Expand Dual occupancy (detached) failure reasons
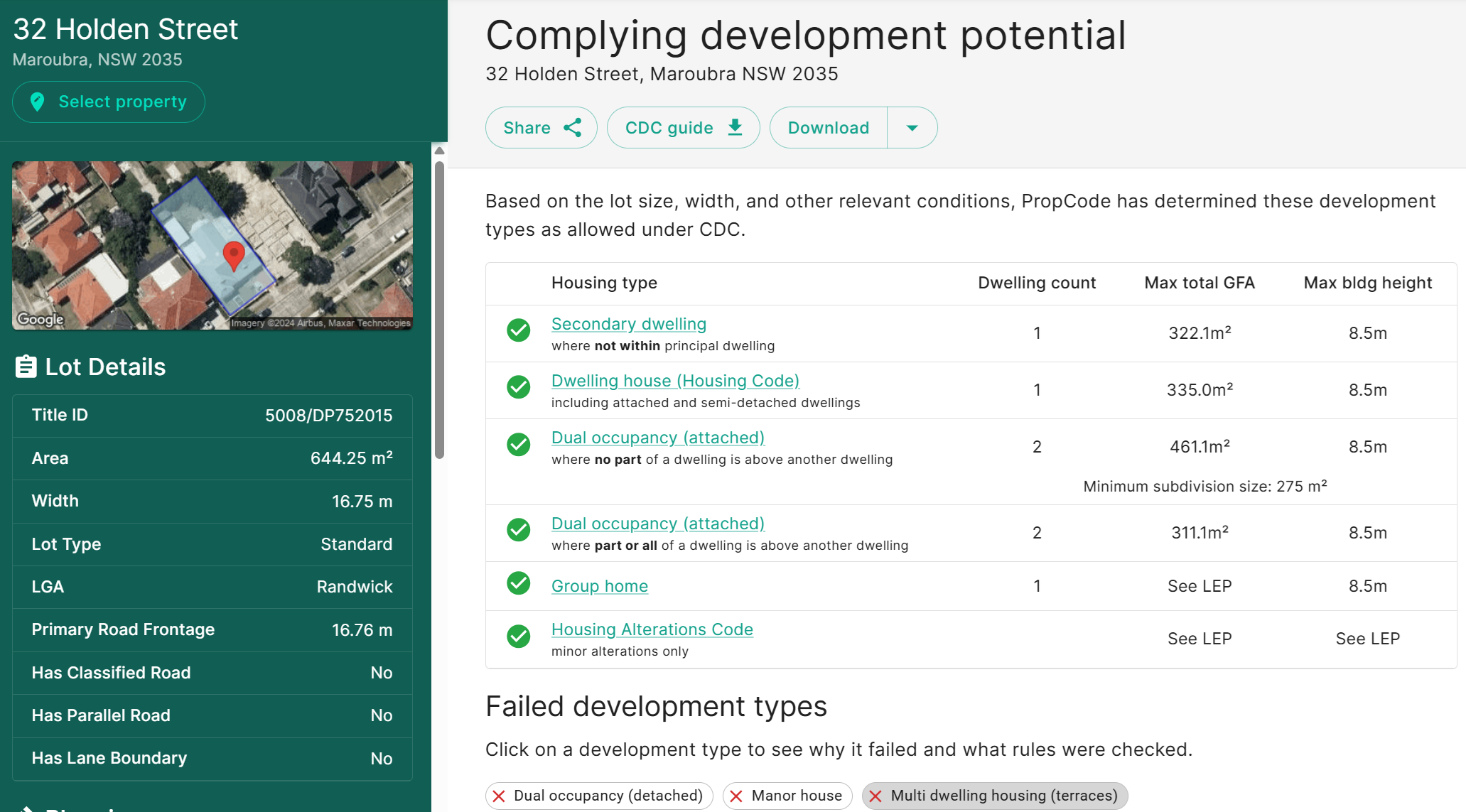 [598, 796]
